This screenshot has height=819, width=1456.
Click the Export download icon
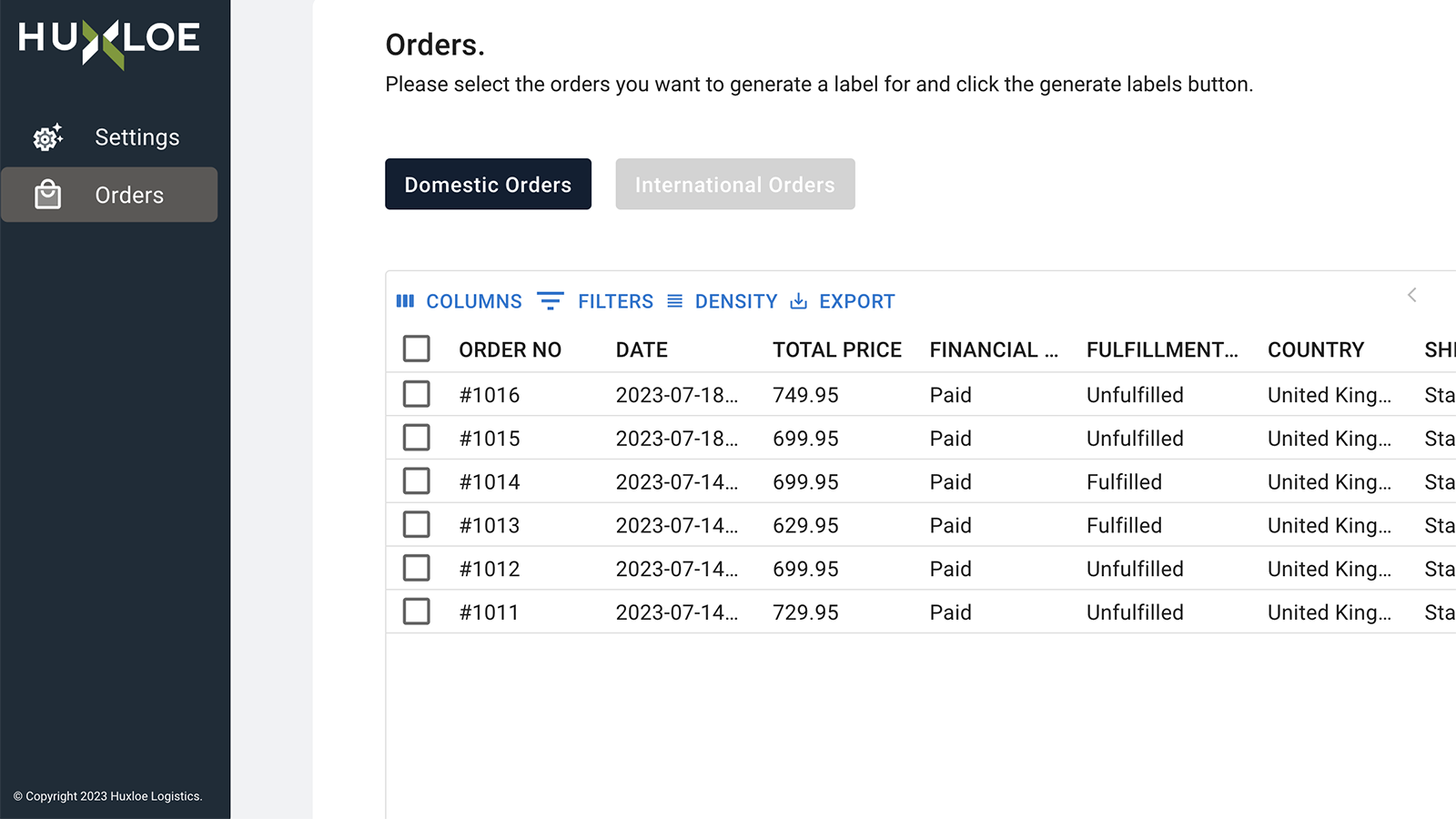click(x=798, y=301)
